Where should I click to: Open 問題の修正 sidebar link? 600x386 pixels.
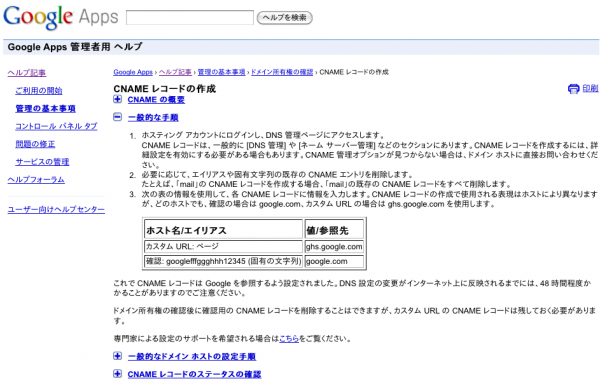pyautogui.click(x=35, y=144)
